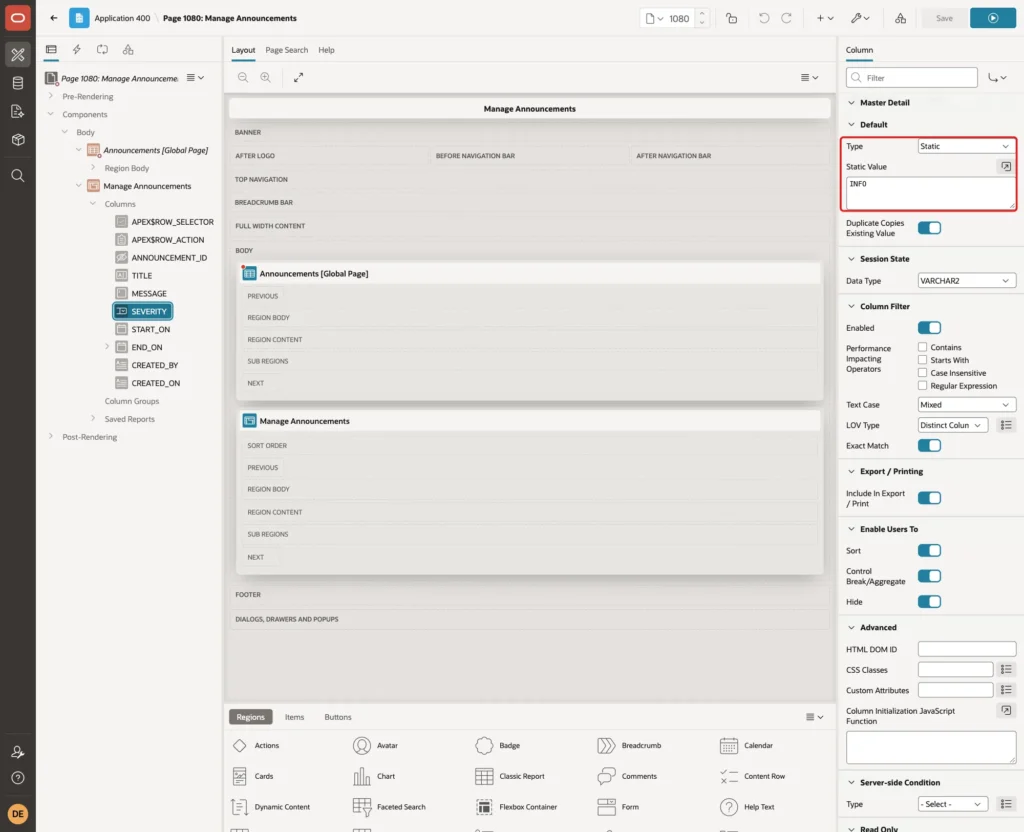Open CSS Classes picker list icon

(1006, 669)
